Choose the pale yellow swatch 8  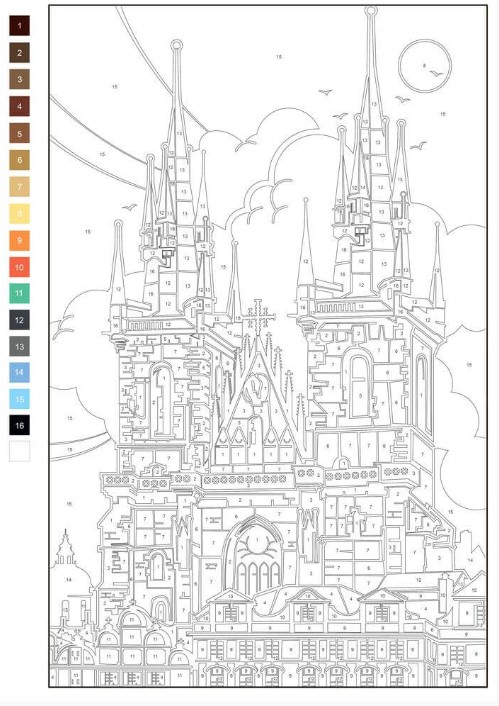tap(19, 213)
